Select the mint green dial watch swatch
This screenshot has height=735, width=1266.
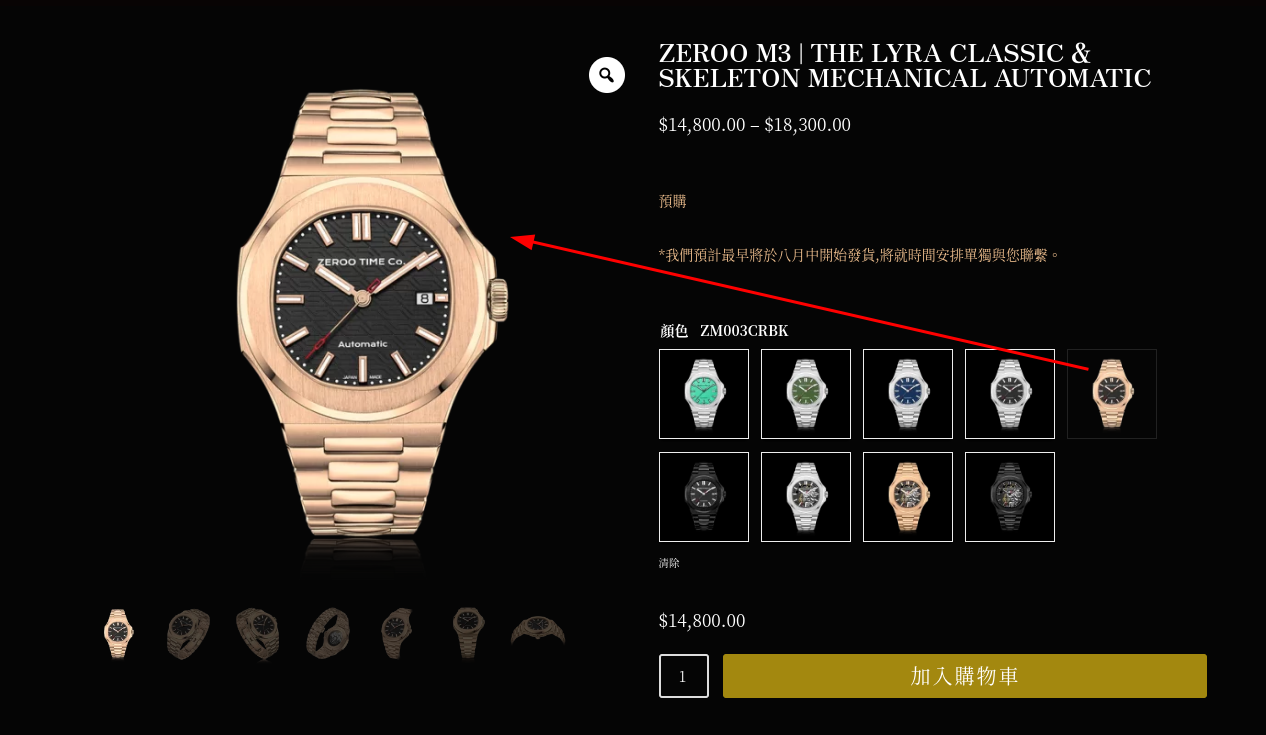coord(704,394)
